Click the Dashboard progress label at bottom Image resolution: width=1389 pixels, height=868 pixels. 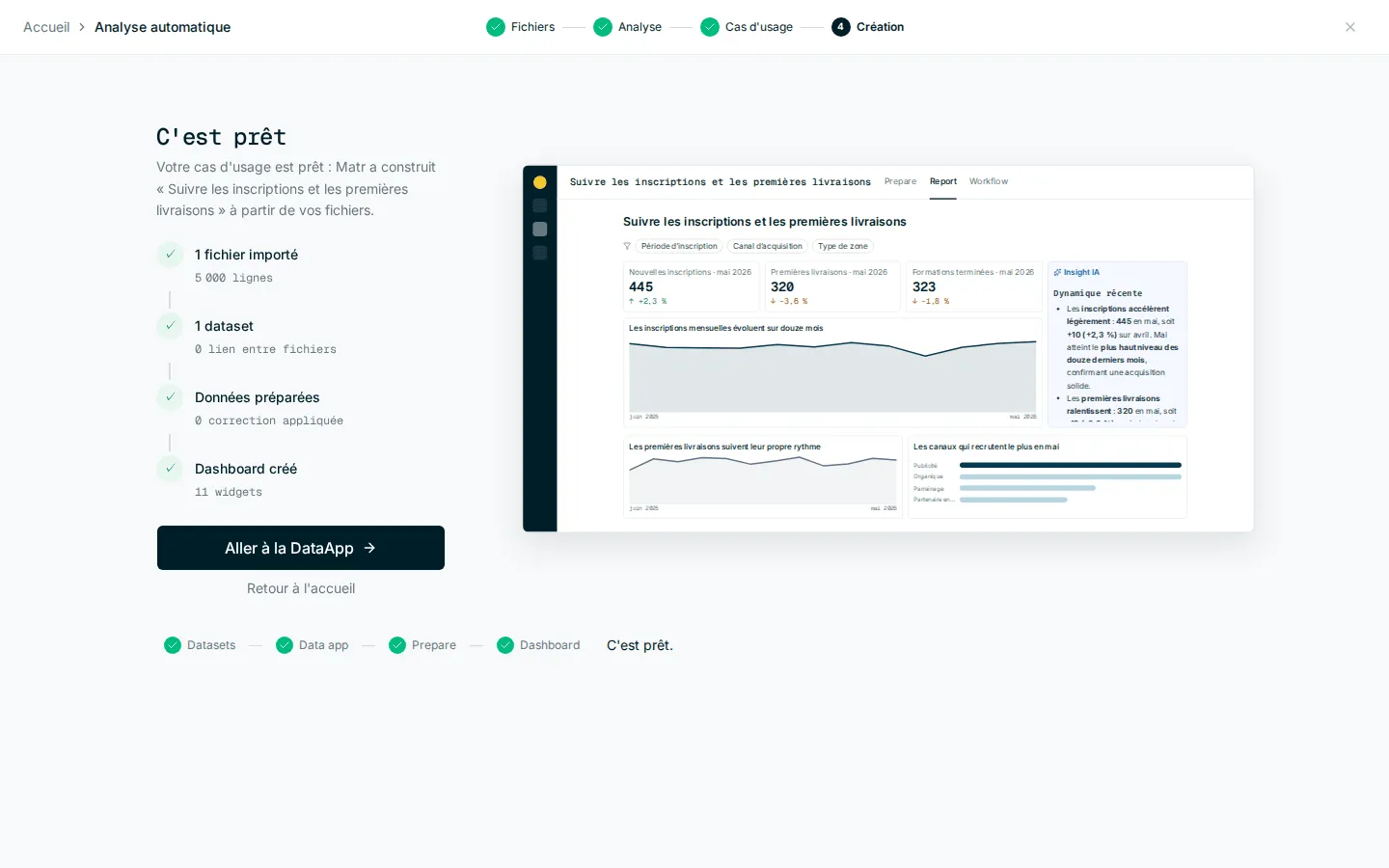pos(550,645)
